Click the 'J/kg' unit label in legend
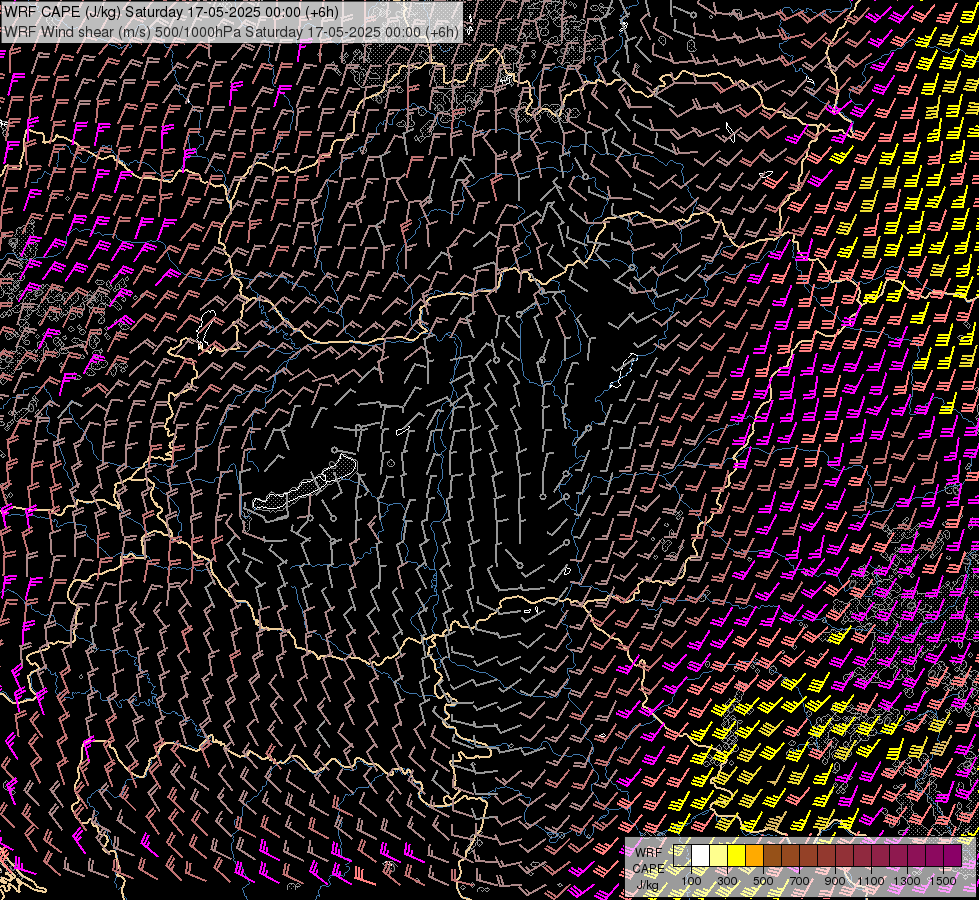Image resolution: width=979 pixels, height=900 pixels. point(647,885)
